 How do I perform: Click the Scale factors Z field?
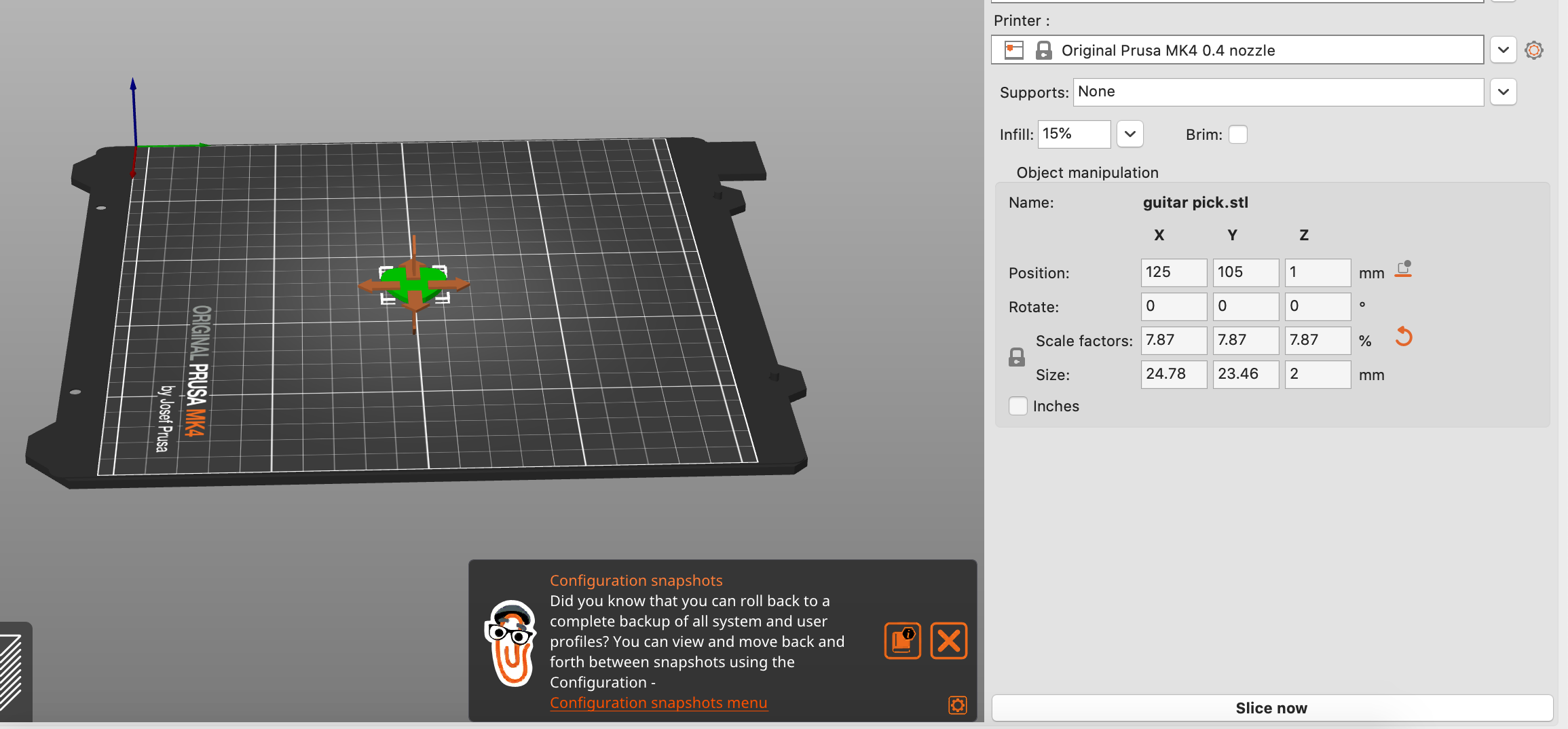1318,340
